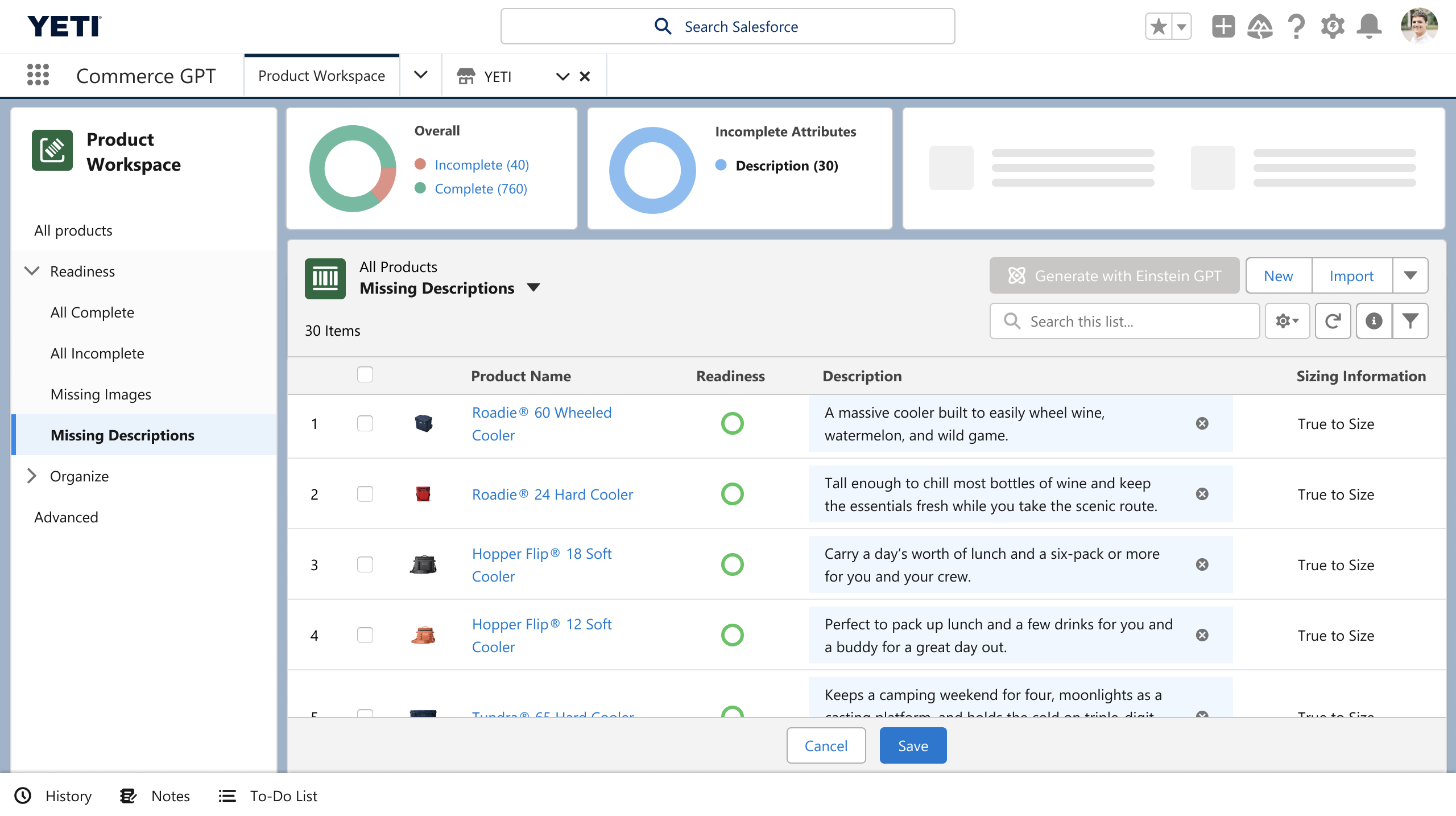Image resolution: width=1456 pixels, height=816 pixels.
Task: Click the New button
Action: [1277, 275]
